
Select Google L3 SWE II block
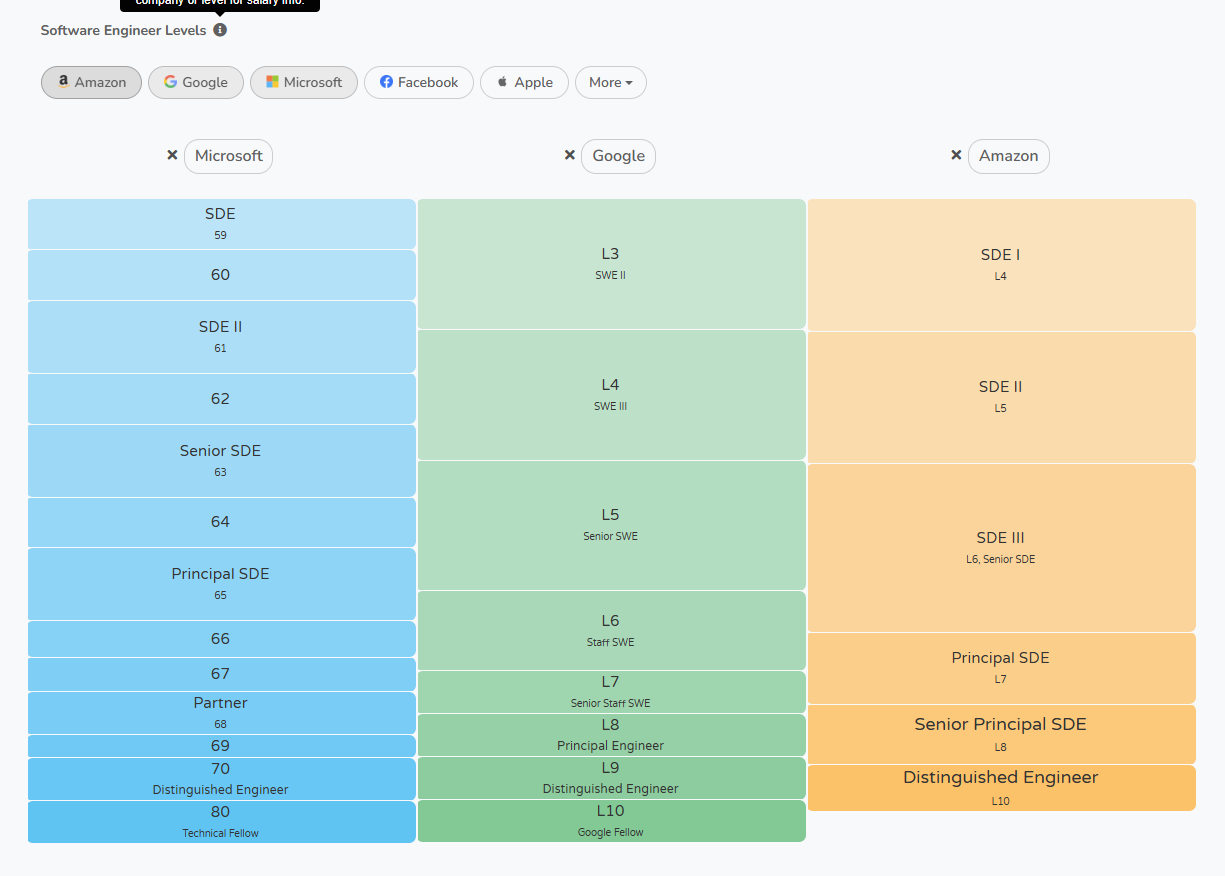pyautogui.click(x=611, y=264)
